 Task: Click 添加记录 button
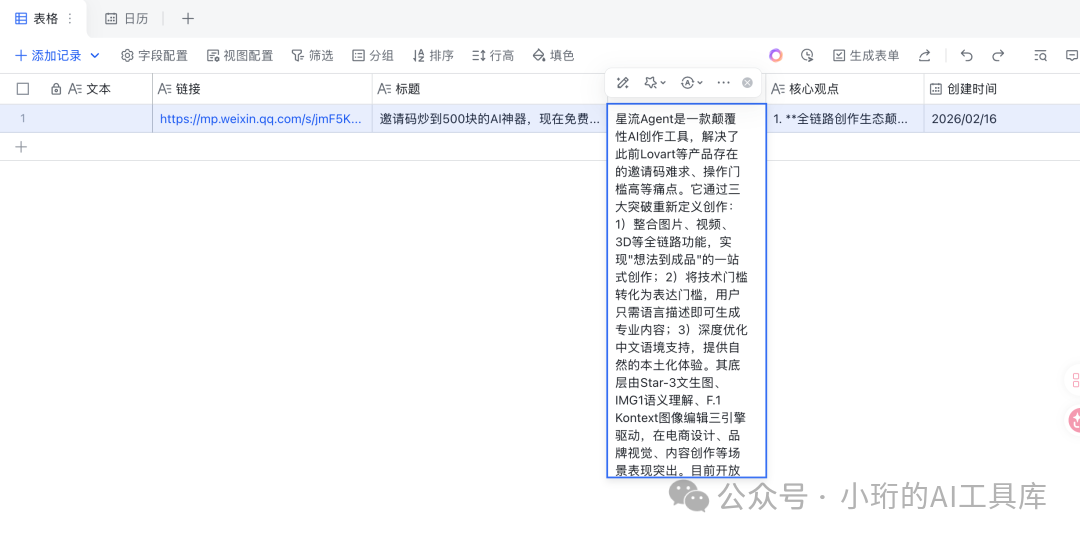pyautogui.click(x=48, y=56)
